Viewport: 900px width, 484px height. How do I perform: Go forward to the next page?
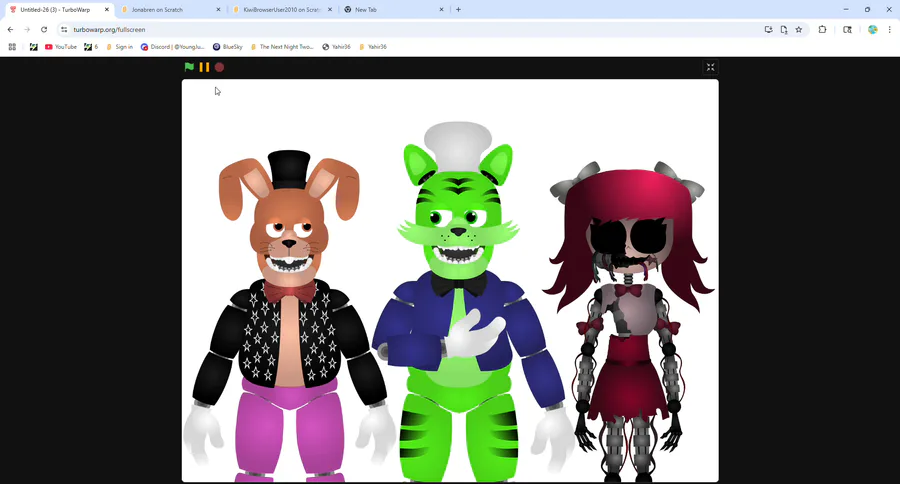(x=27, y=29)
